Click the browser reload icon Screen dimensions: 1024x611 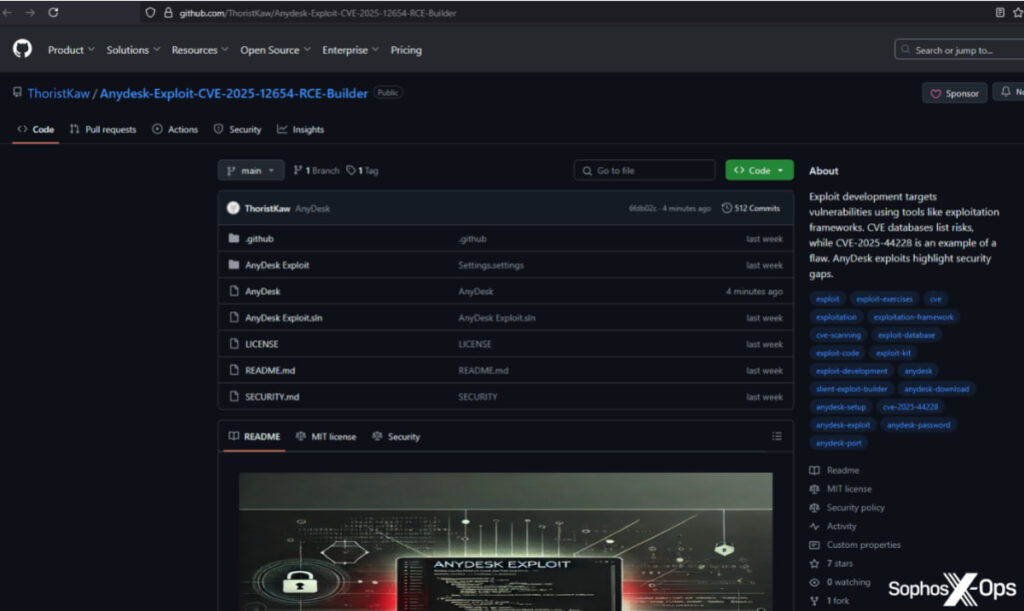56,13
